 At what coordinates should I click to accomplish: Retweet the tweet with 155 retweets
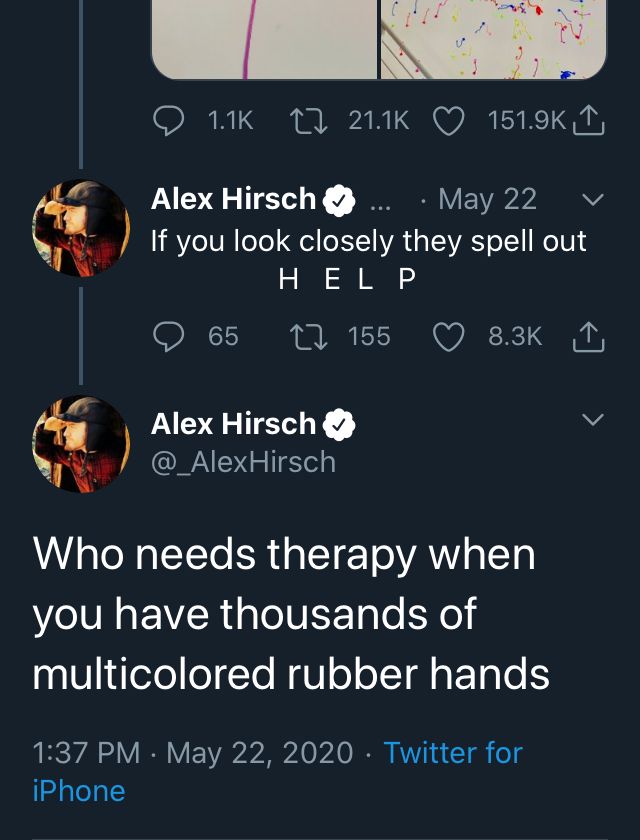(x=308, y=336)
